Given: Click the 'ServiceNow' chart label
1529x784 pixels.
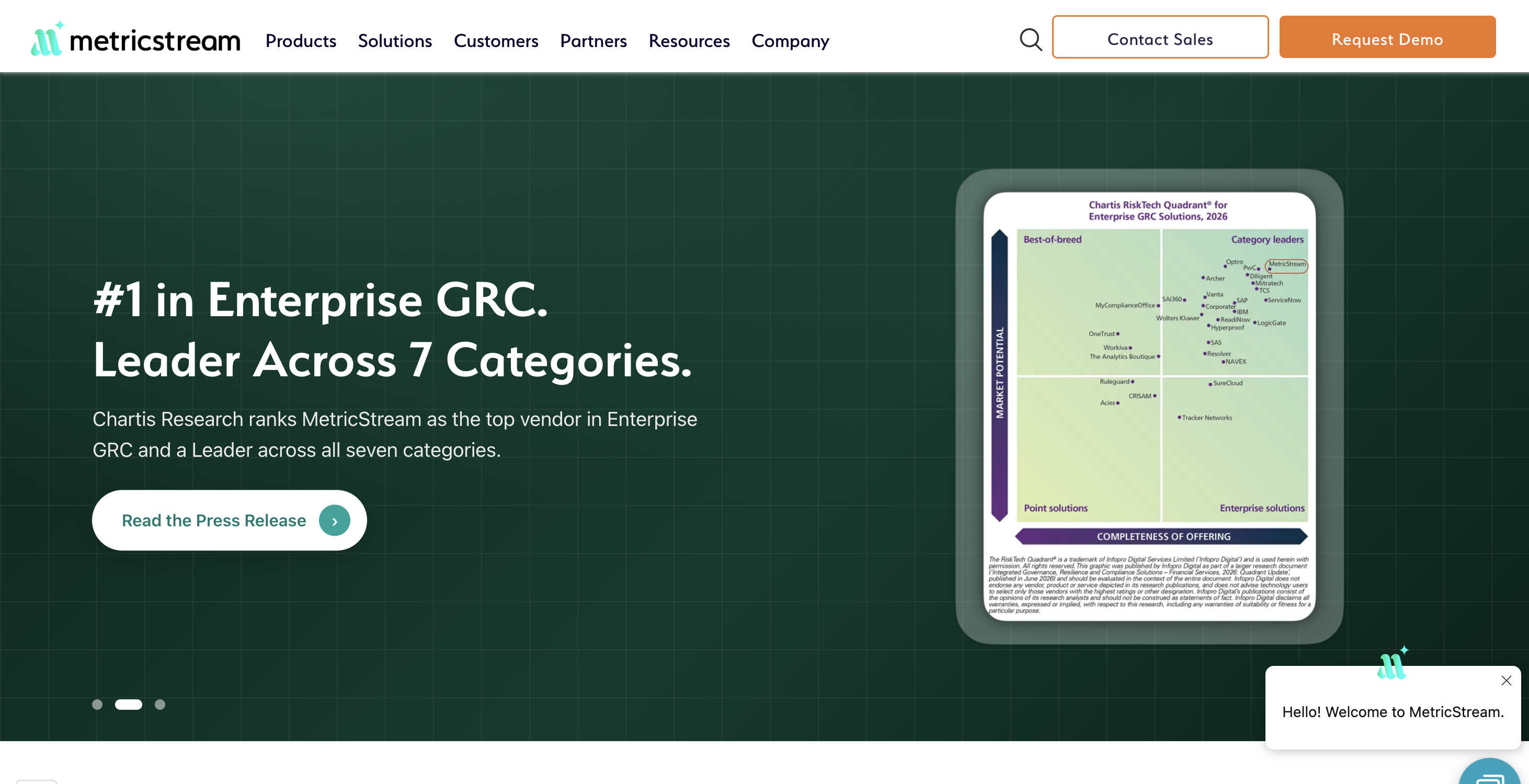Looking at the screenshot, I should (x=1284, y=299).
